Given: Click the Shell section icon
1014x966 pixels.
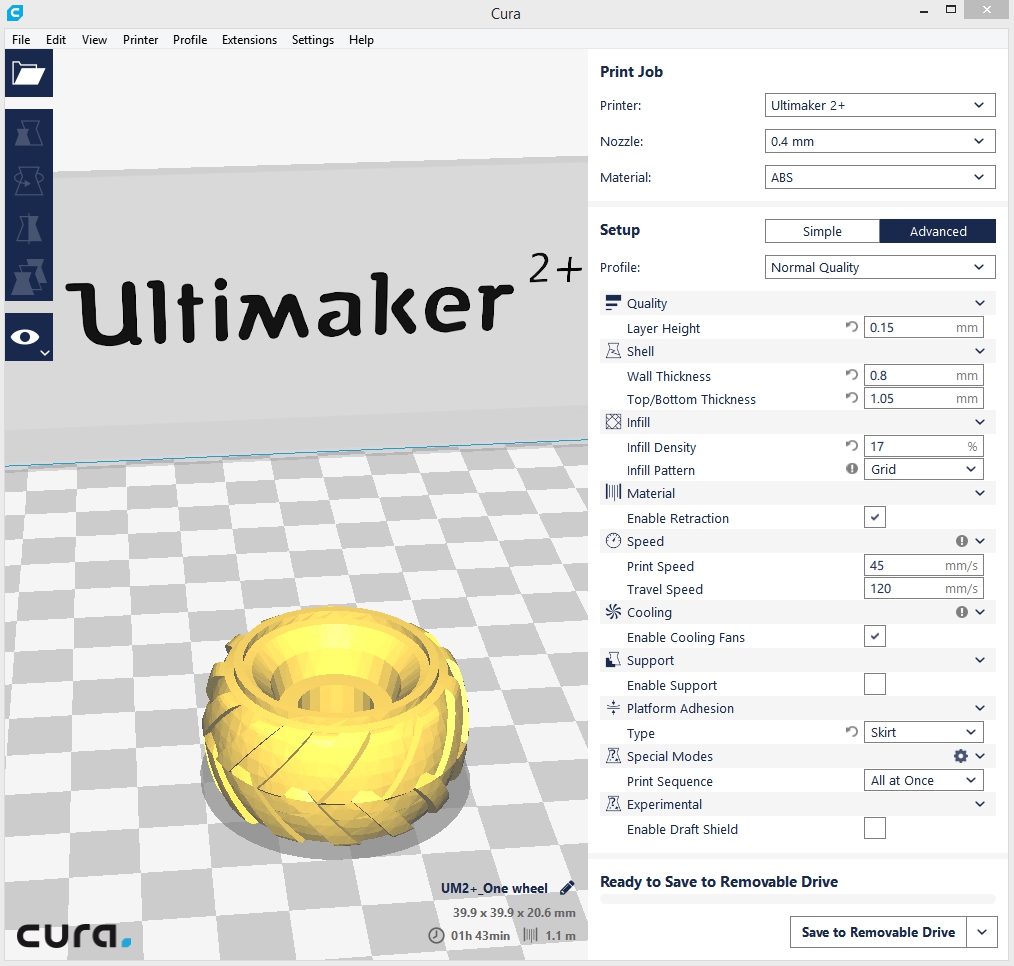Looking at the screenshot, I should click(x=612, y=350).
